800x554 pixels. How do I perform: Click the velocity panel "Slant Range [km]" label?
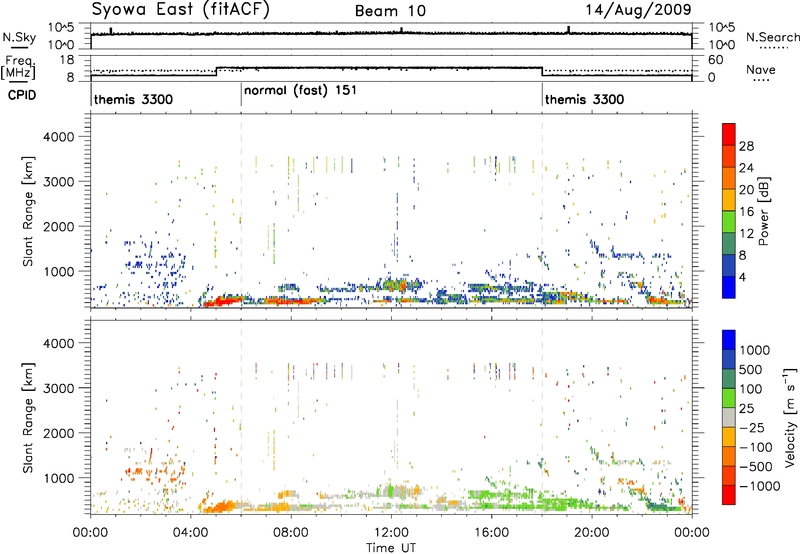[x=28, y=417]
